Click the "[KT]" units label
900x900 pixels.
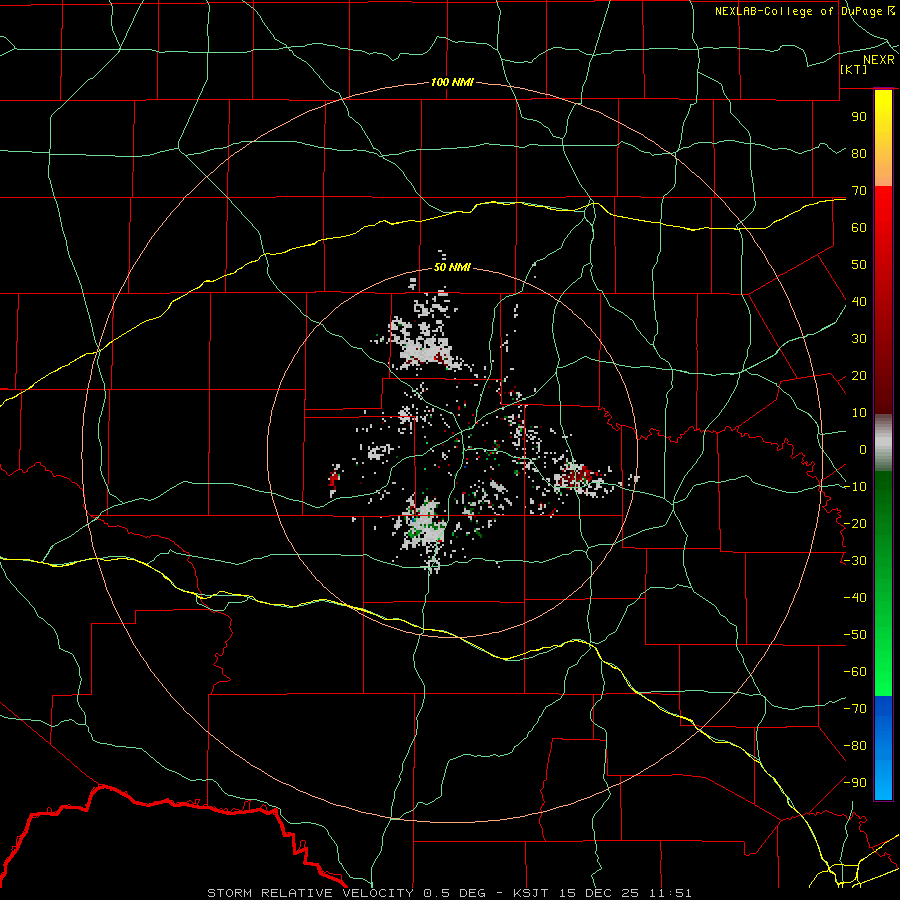854,69
